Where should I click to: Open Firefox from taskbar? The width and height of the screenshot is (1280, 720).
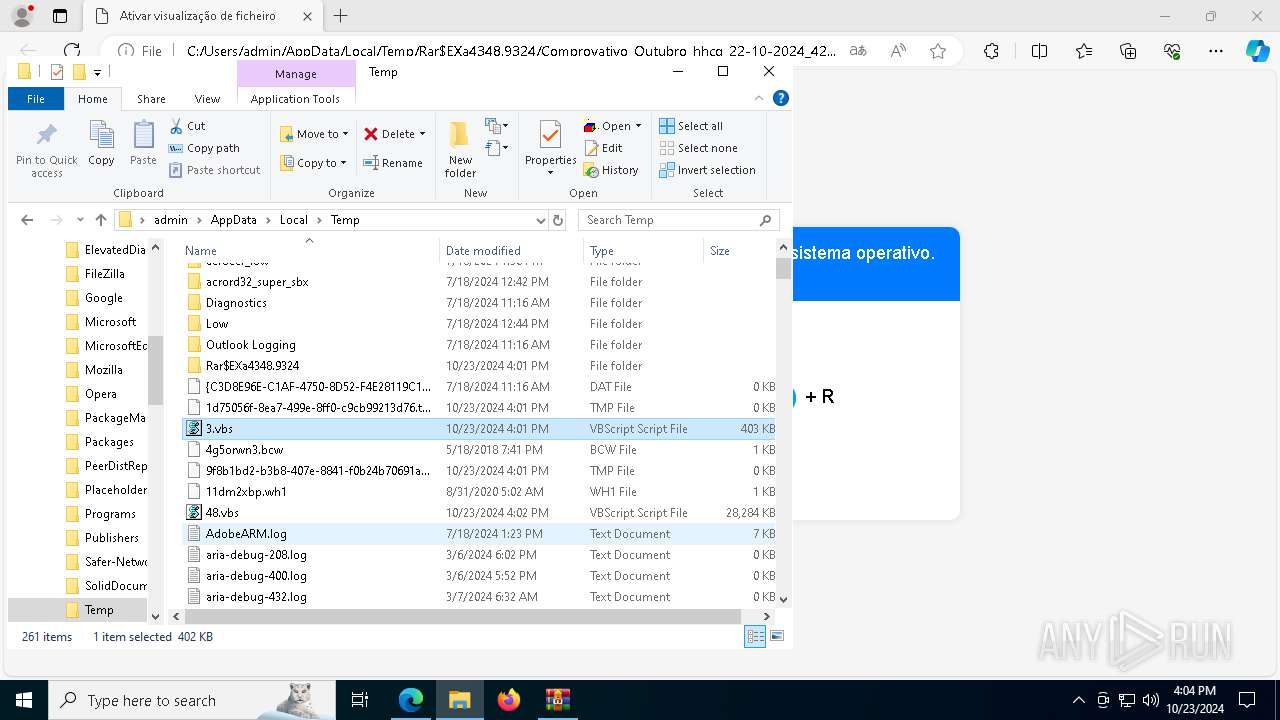tap(509, 700)
